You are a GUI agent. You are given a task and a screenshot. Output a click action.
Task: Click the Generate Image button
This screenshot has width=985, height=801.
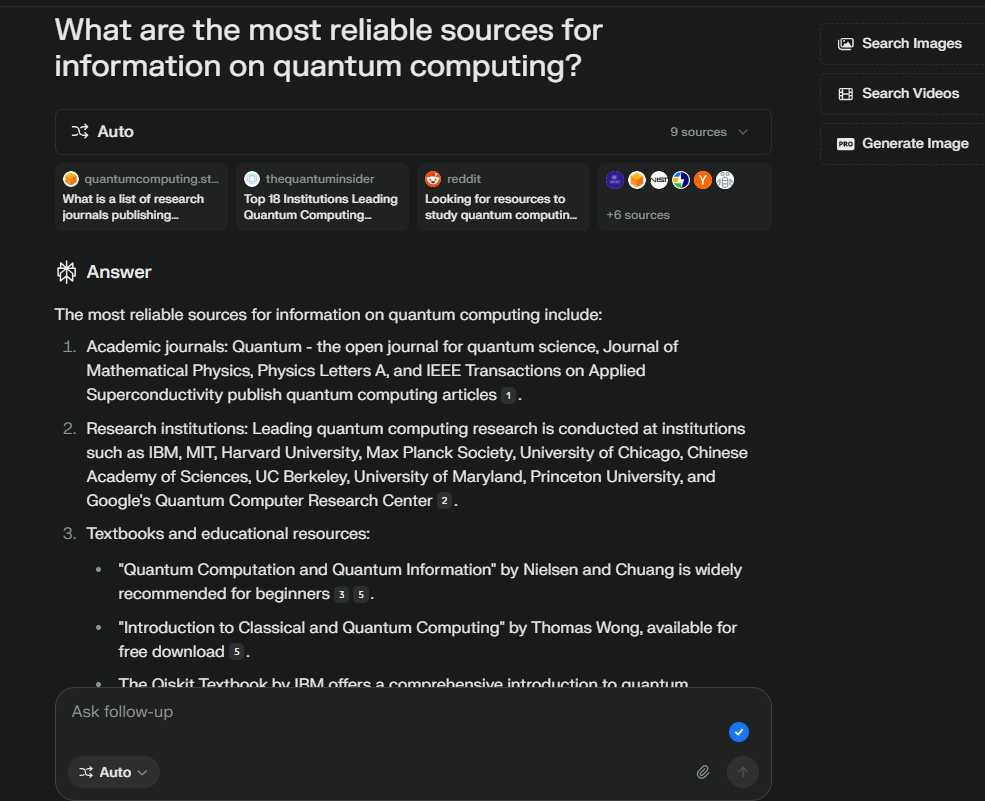902,144
